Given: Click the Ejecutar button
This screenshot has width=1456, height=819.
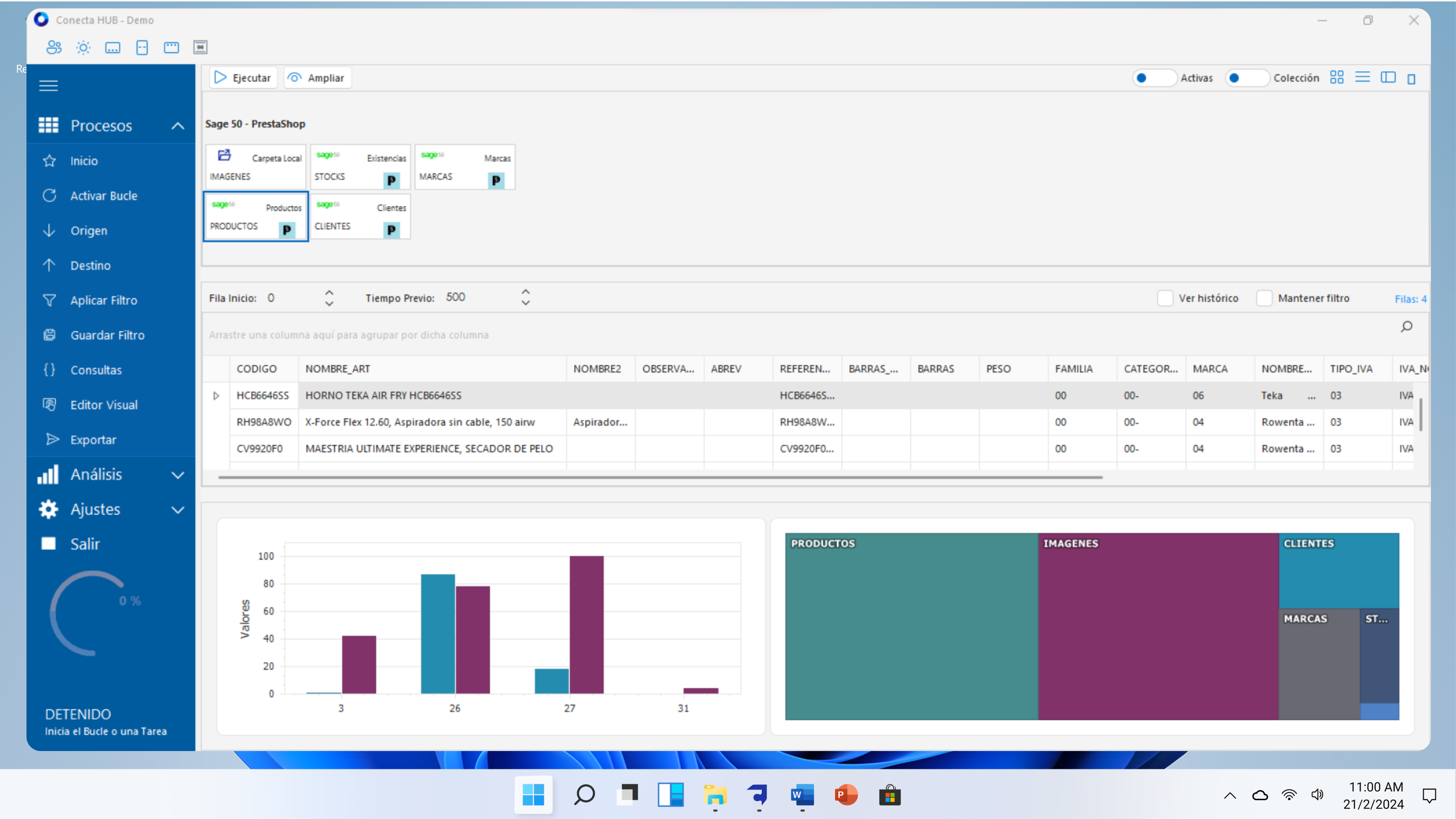Looking at the screenshot, I should coord(243,78).
